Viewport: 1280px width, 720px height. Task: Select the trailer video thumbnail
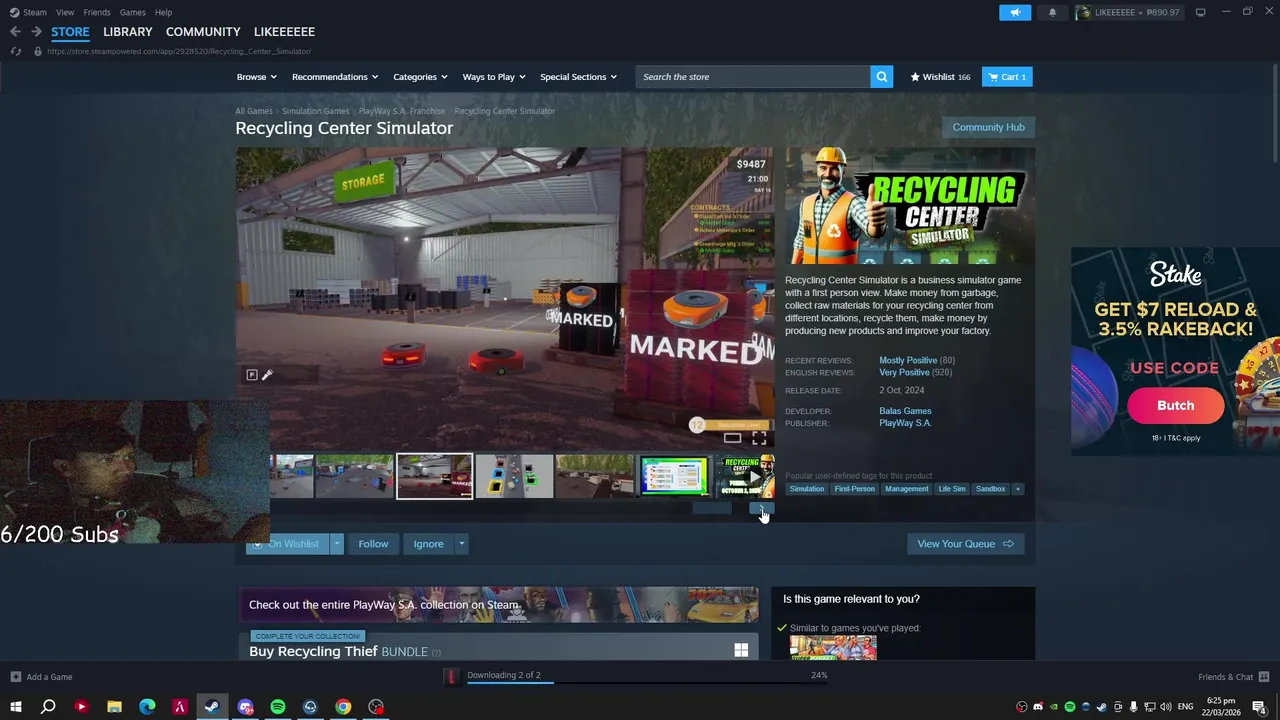(746, 476)
